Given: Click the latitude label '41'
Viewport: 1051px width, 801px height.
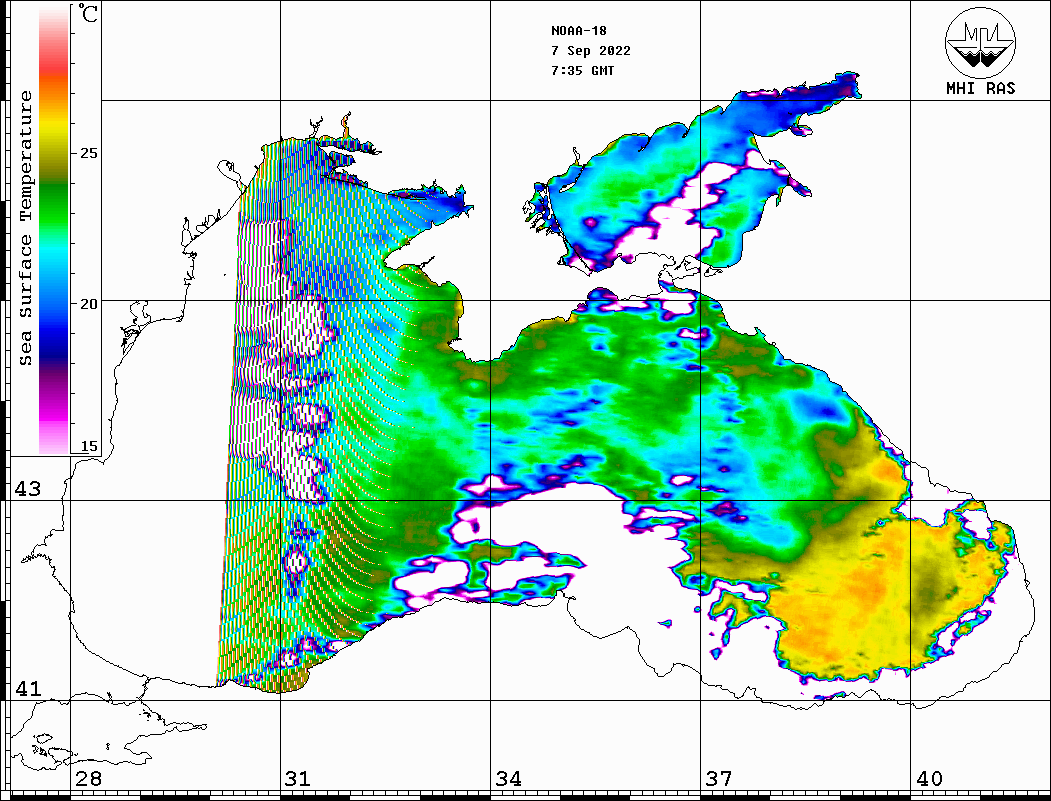Looking at the screenshot, I should click(28, 689).
